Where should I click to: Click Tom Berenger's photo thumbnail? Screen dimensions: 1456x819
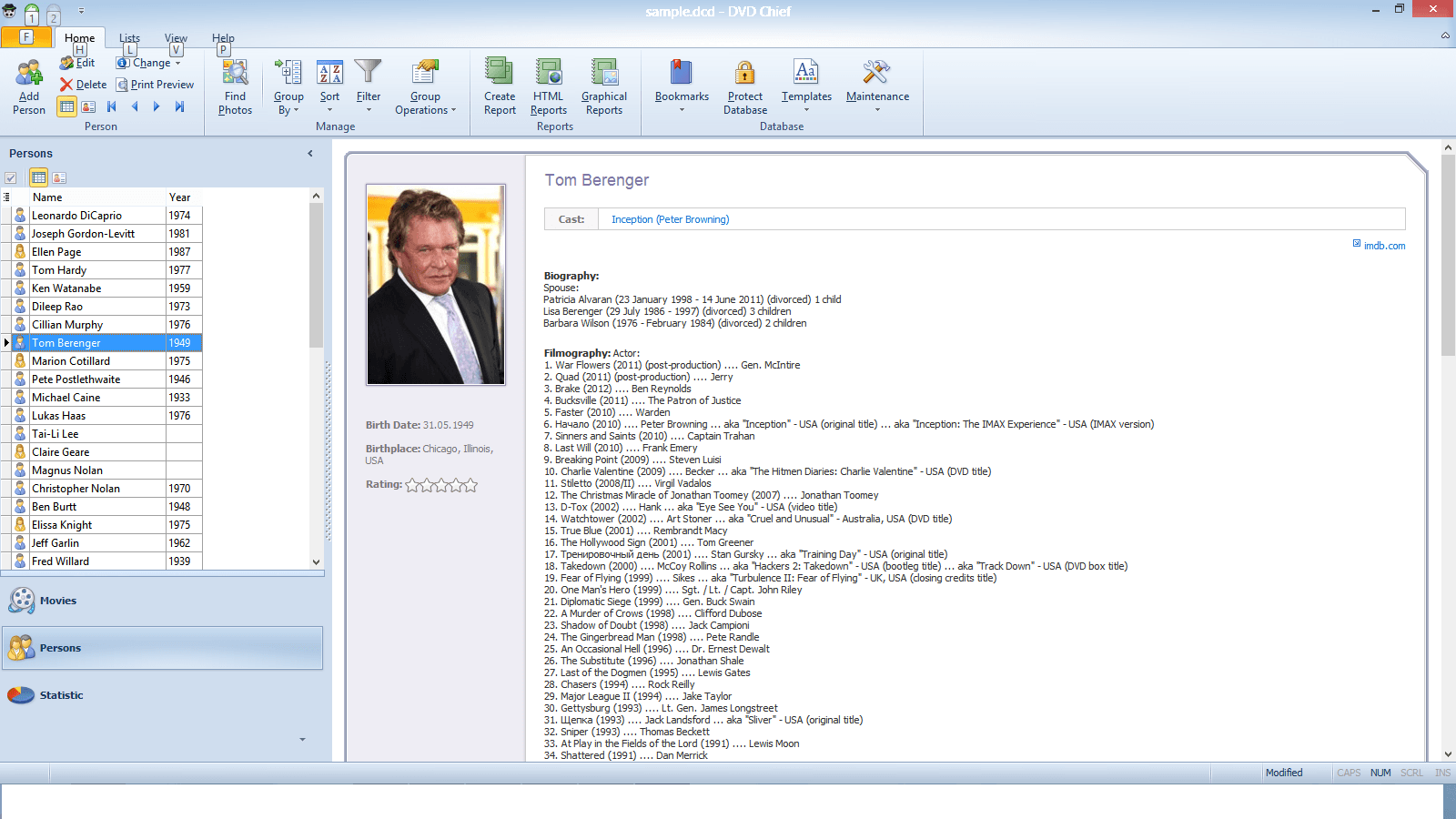pyautogui.click(x=436, y=285)
